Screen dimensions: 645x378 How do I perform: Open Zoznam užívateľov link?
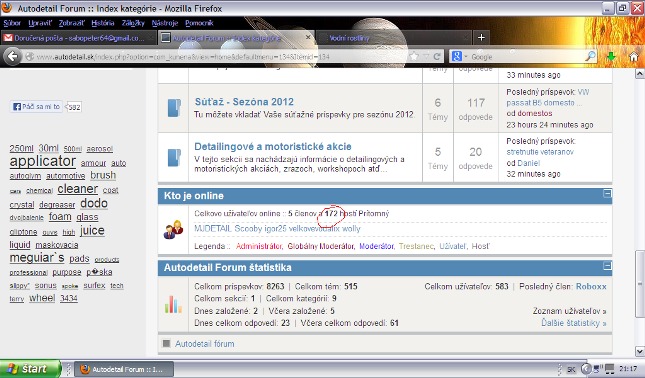click(x=569, y=311)
